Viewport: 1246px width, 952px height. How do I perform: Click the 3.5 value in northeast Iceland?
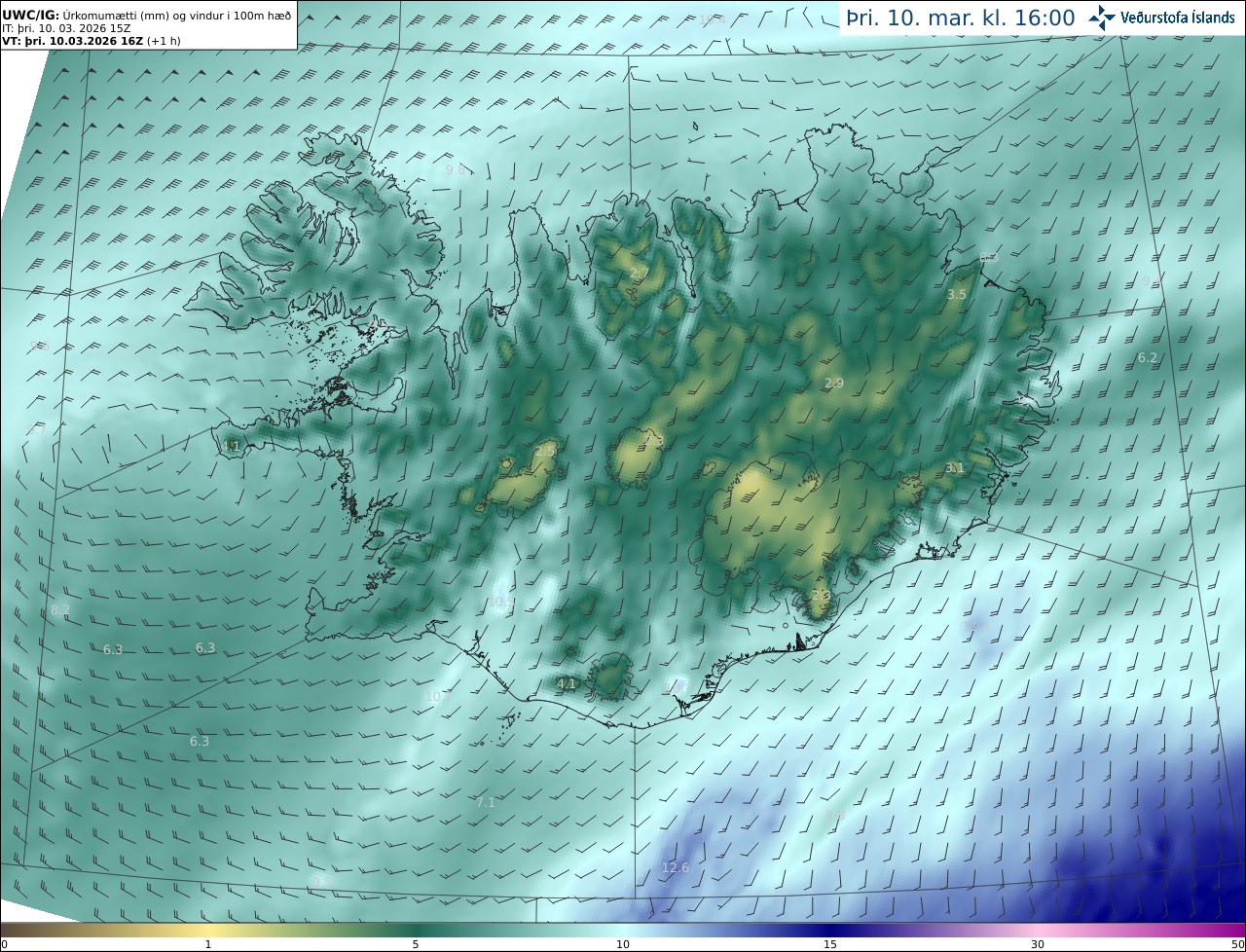point(957,294)
